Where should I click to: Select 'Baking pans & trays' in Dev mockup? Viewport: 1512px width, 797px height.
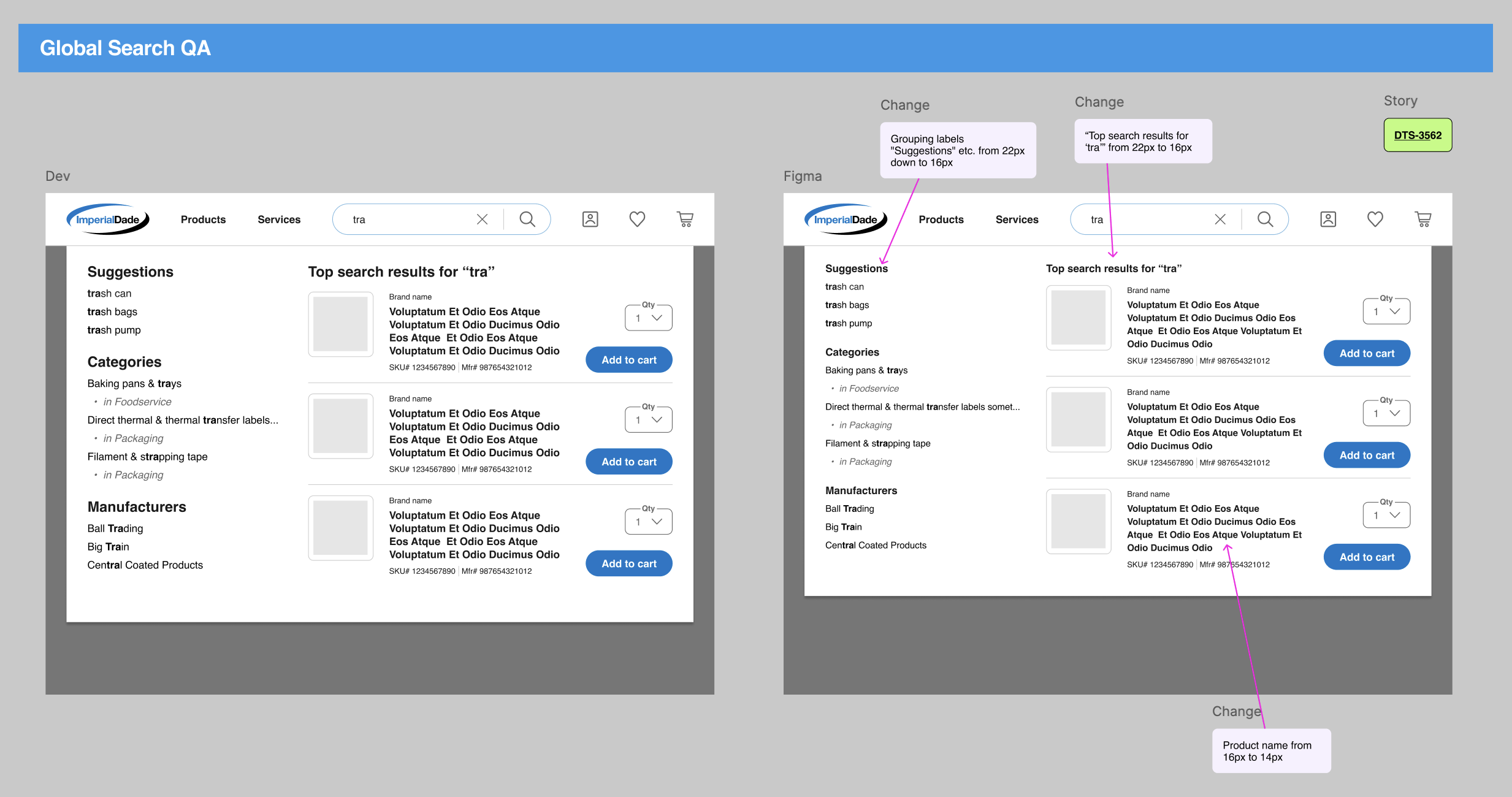pyautogui.click(x=134, y=383)
